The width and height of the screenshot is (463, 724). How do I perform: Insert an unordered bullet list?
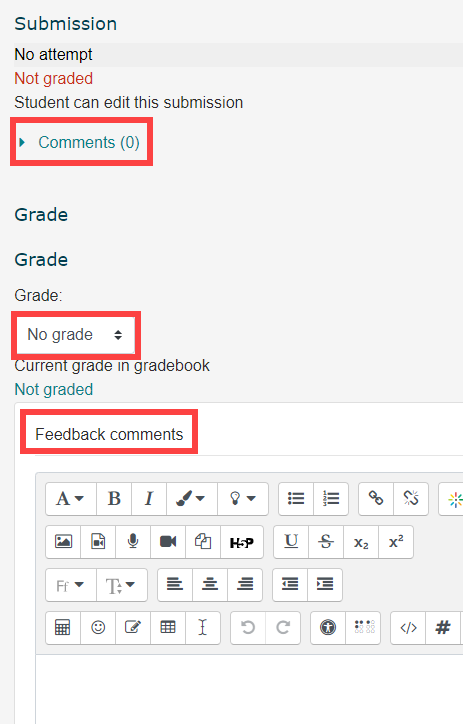[296, 499]
